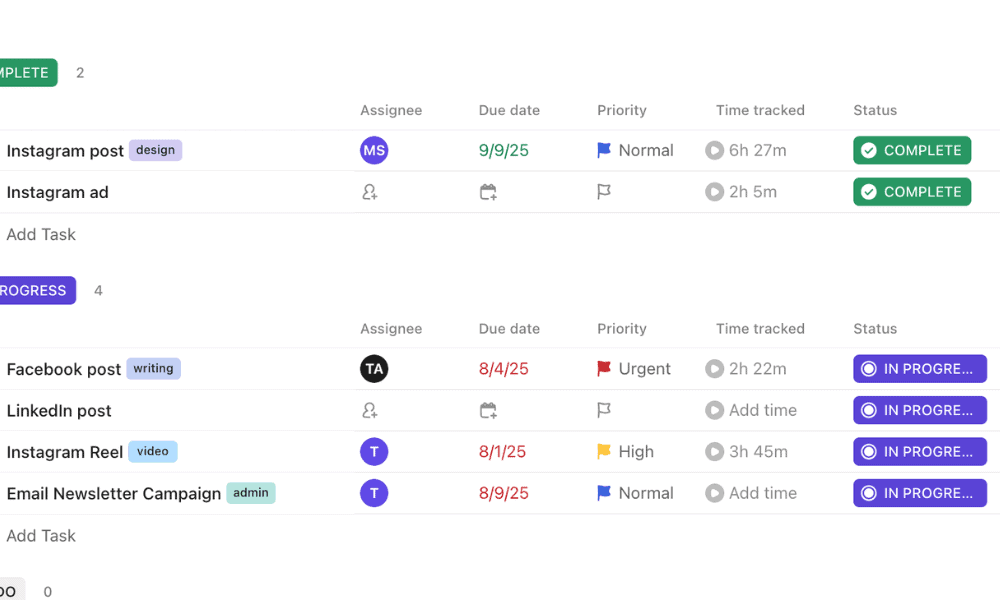This screenshot has height=600, width=1000.
Task: Set priority flag for Instagram ad
Action: point(604,192)
